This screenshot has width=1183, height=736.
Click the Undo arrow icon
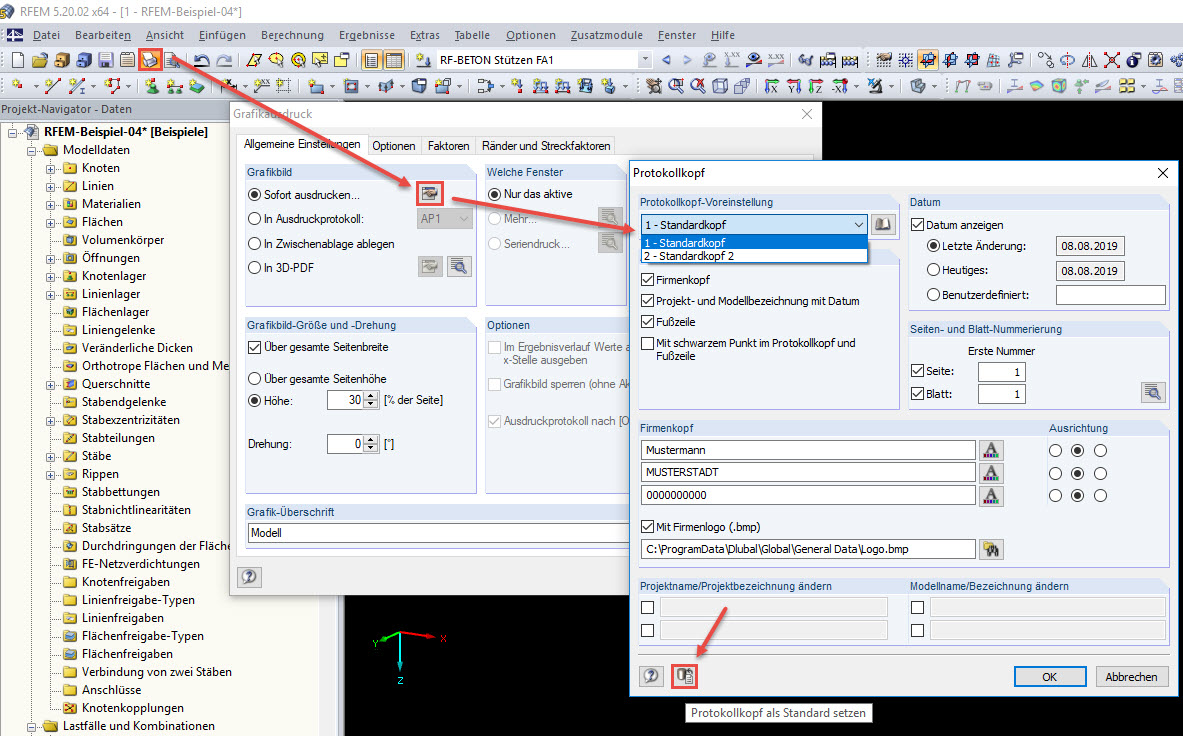201,60
